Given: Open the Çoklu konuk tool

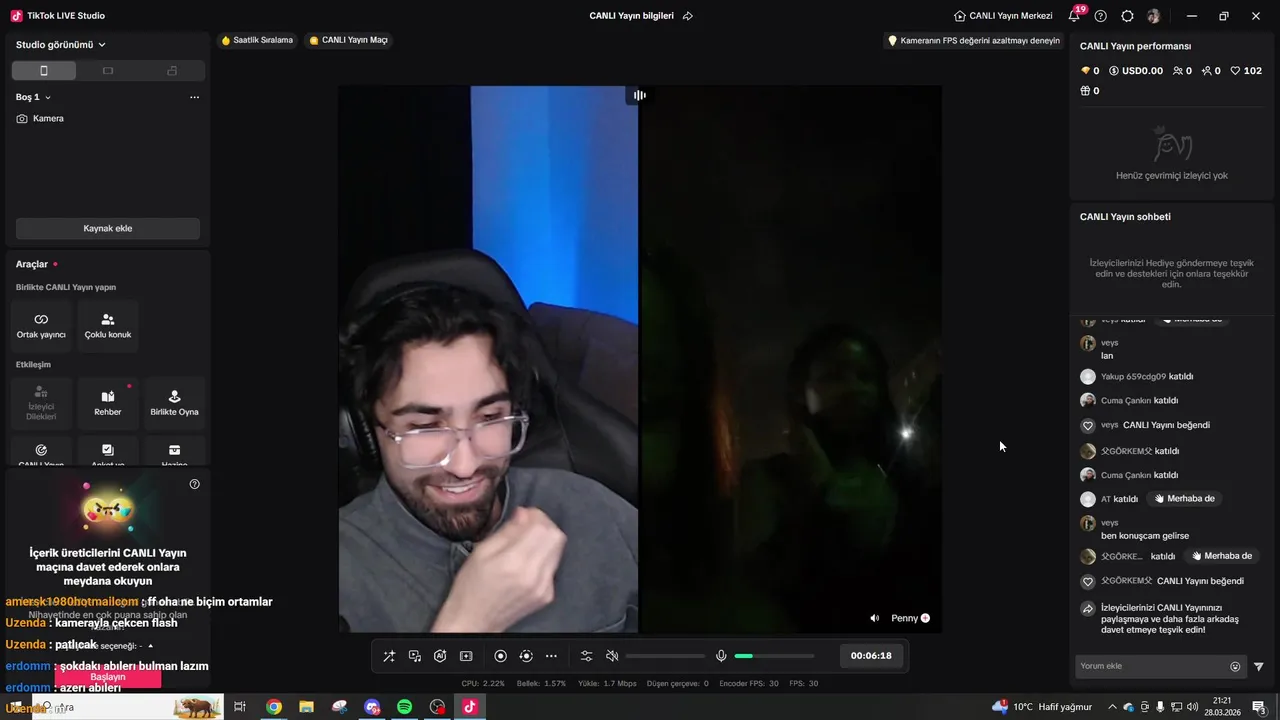Looking at the screenshot, I should 108,326.
